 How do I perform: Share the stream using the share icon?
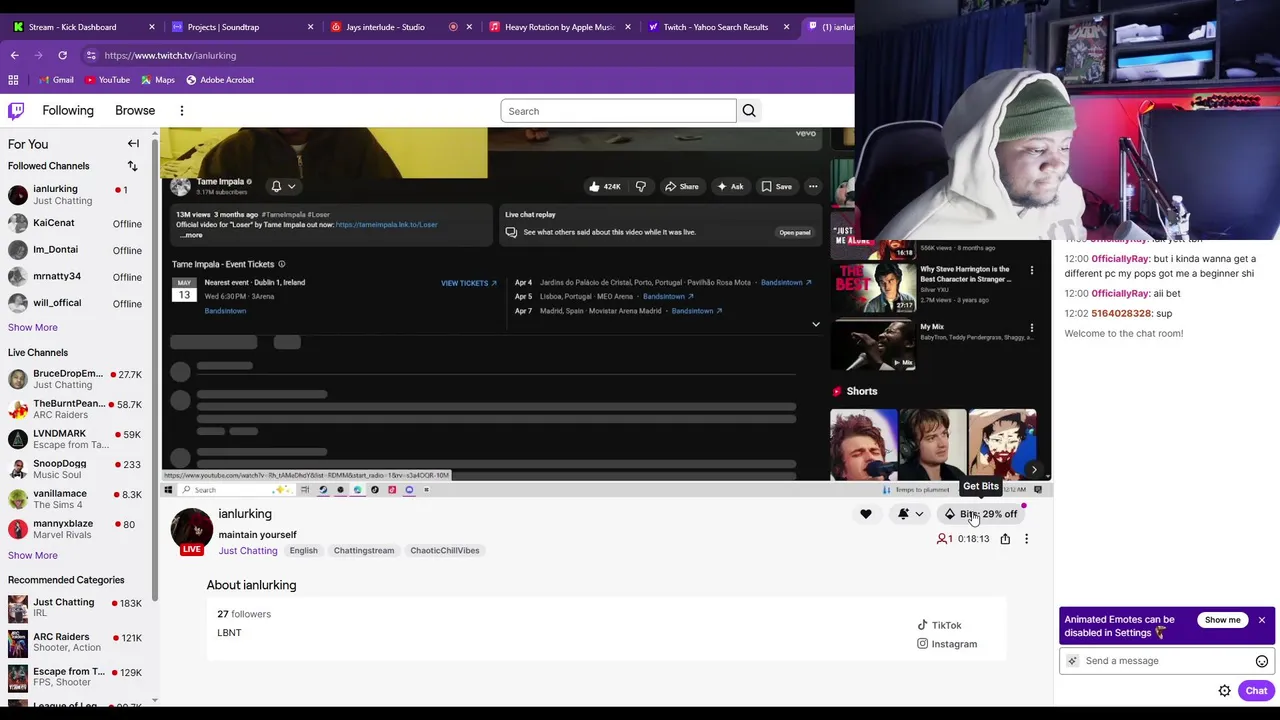click(1005, 539)
